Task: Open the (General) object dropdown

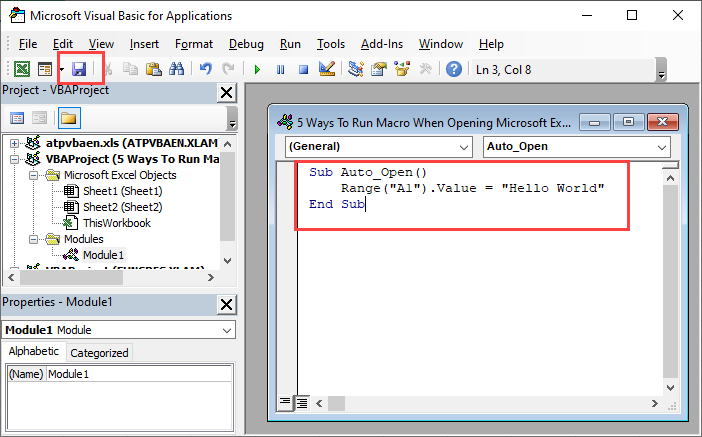Action: 463,147
